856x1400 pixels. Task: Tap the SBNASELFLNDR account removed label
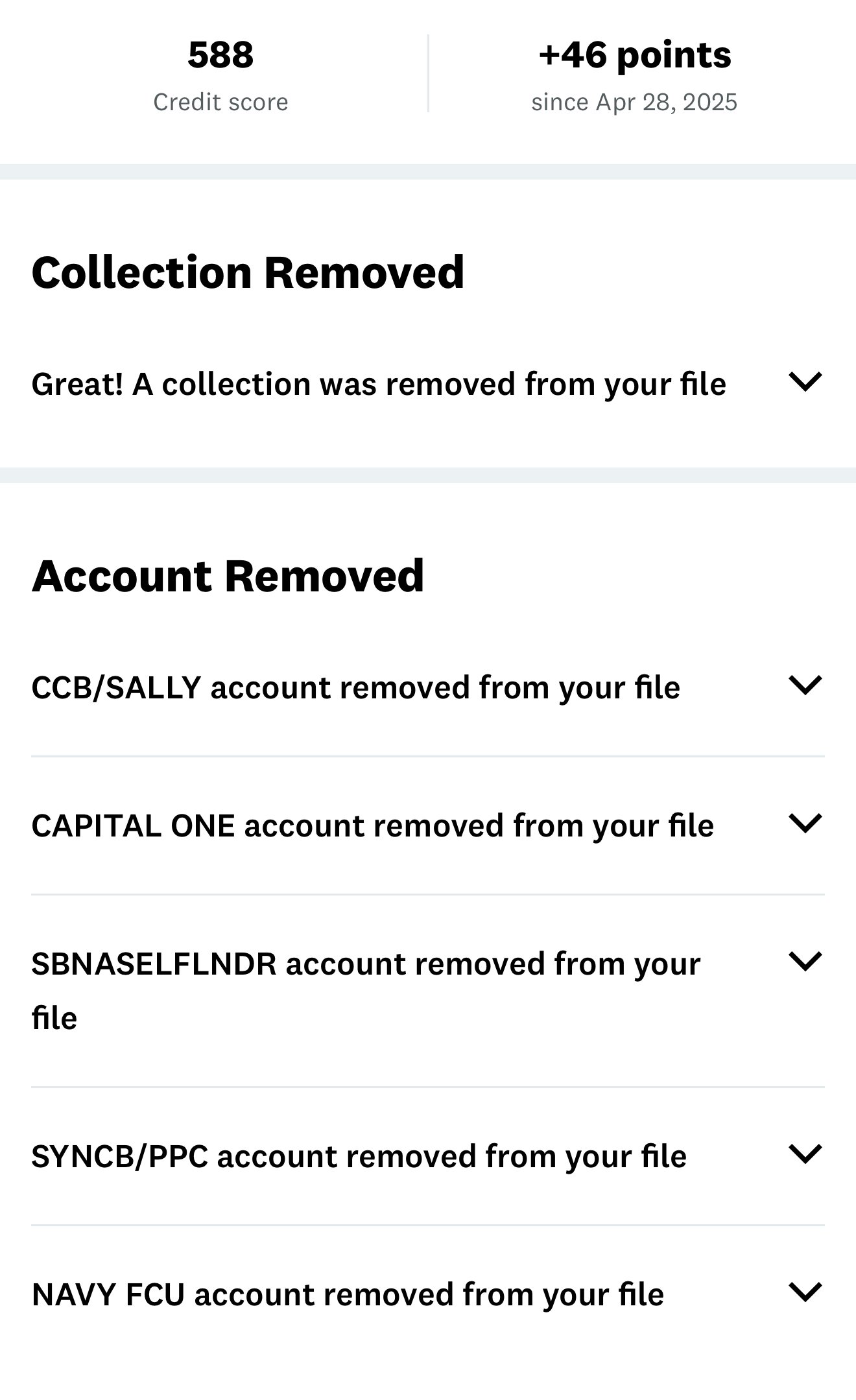(x=366, y=991)
